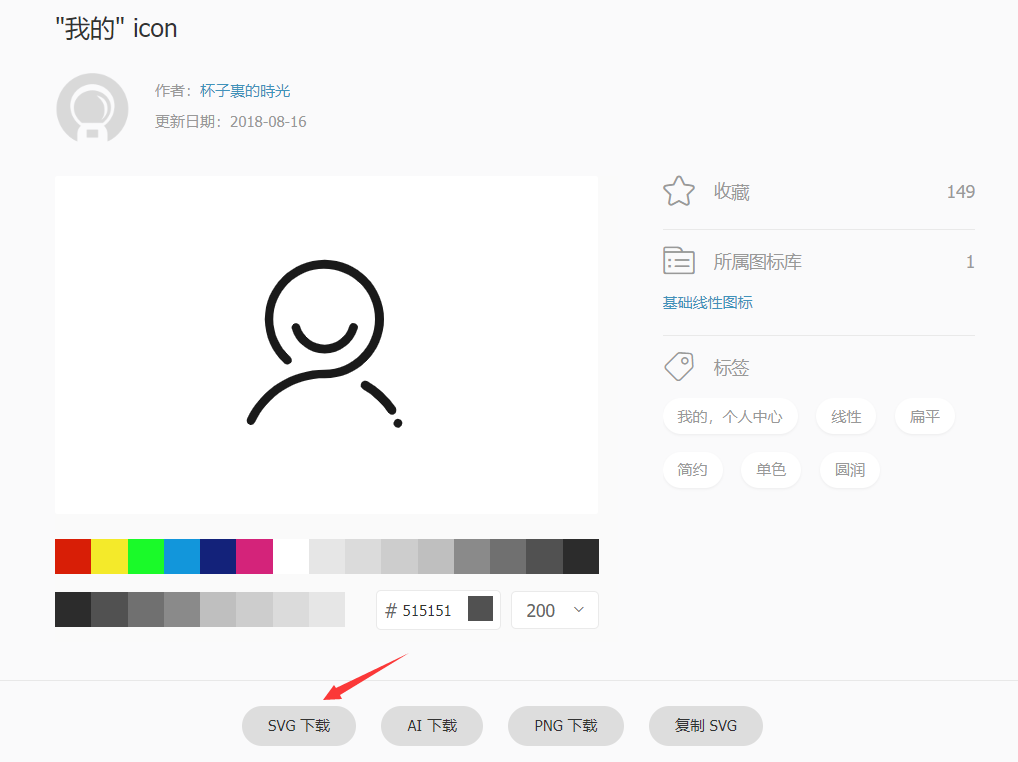
Task: Click the large 我的 icon preview
Action: (x=326, y=345)
